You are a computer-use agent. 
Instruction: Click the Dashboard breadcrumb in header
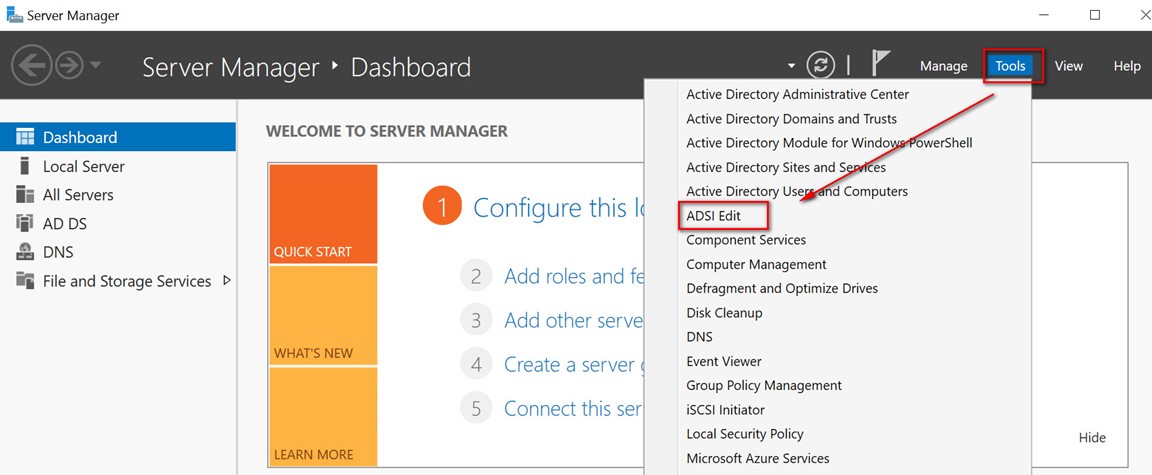(x=411, y=67)
